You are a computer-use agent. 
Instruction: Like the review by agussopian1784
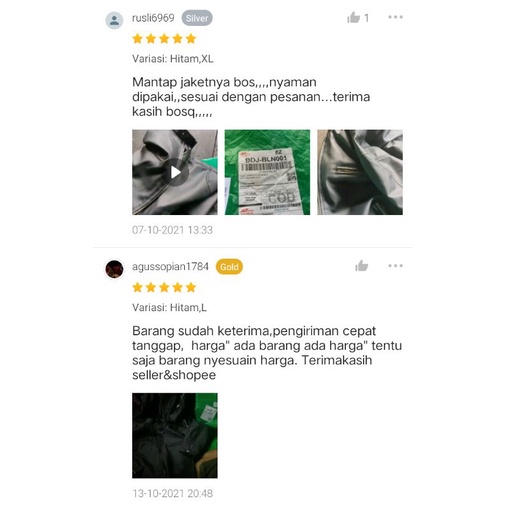[x=362, y=266]
